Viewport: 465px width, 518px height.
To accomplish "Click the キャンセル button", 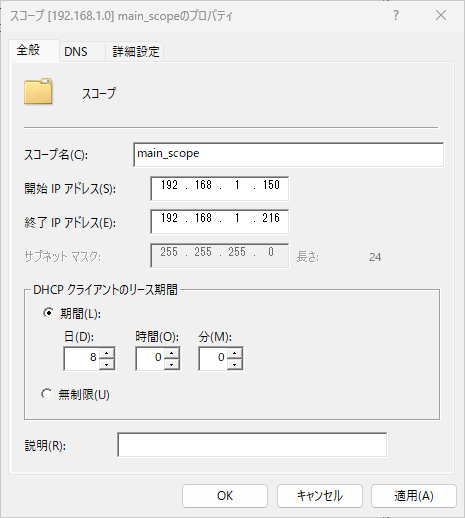I will [320, 496].
